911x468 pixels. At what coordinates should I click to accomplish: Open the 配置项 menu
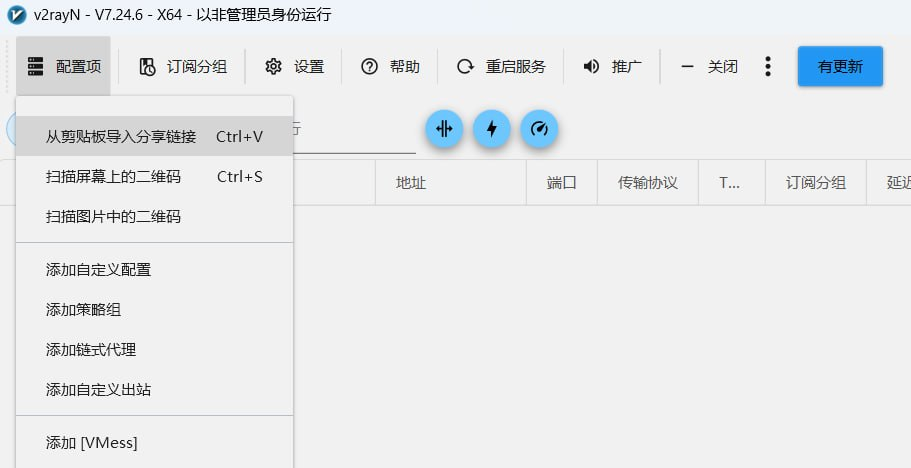[x=63, y=66]
